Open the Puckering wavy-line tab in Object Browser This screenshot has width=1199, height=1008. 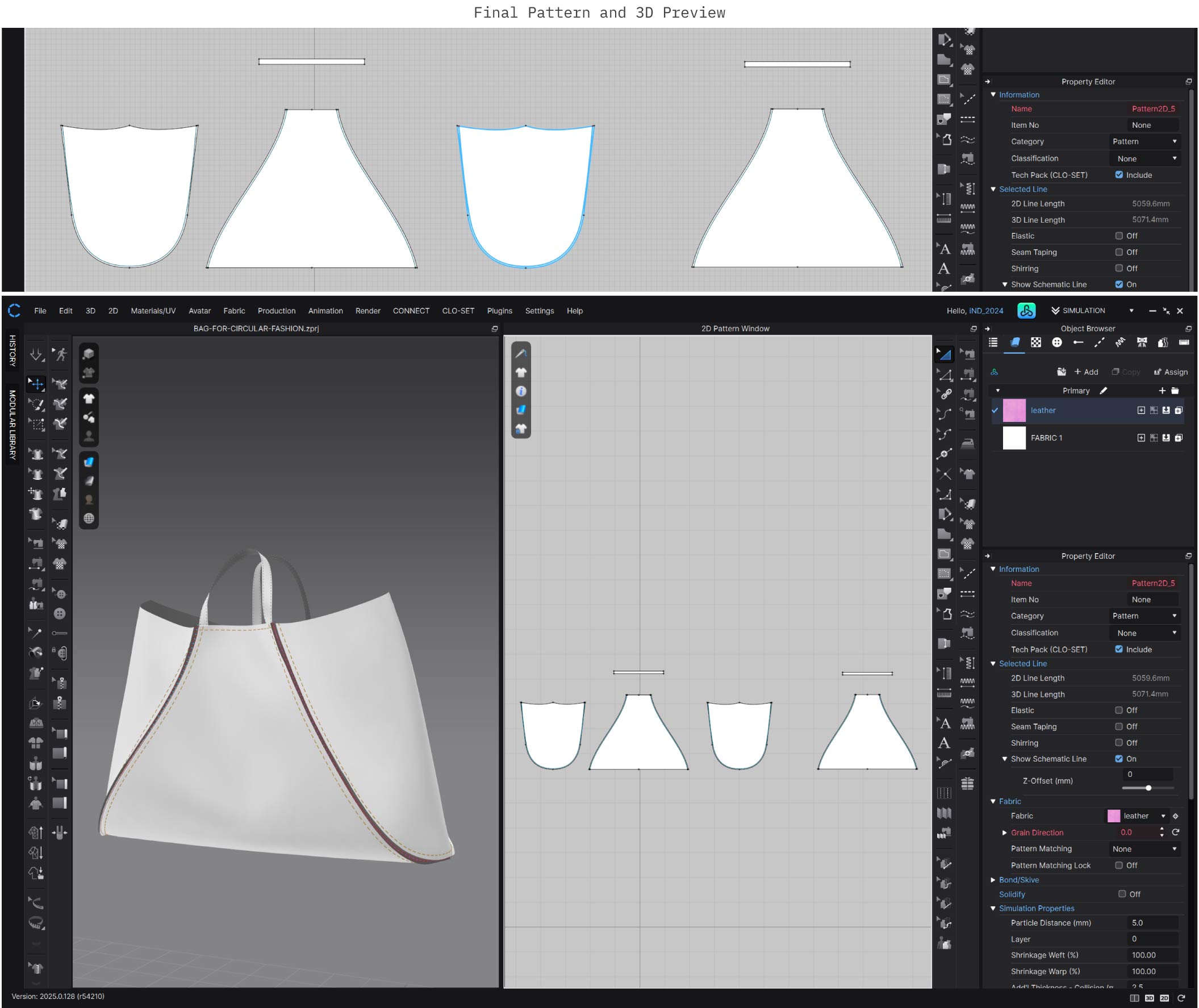click(1120, 342)
